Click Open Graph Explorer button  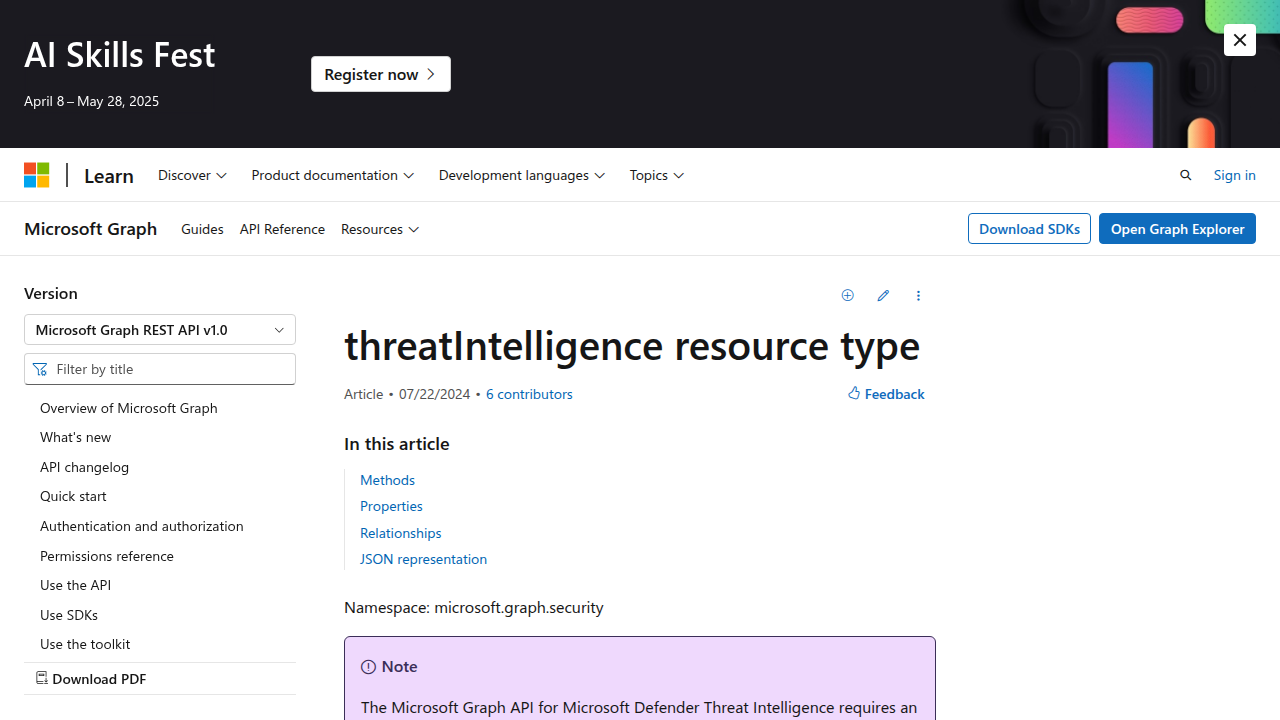pyautogui.click(x=1177, y=229)
